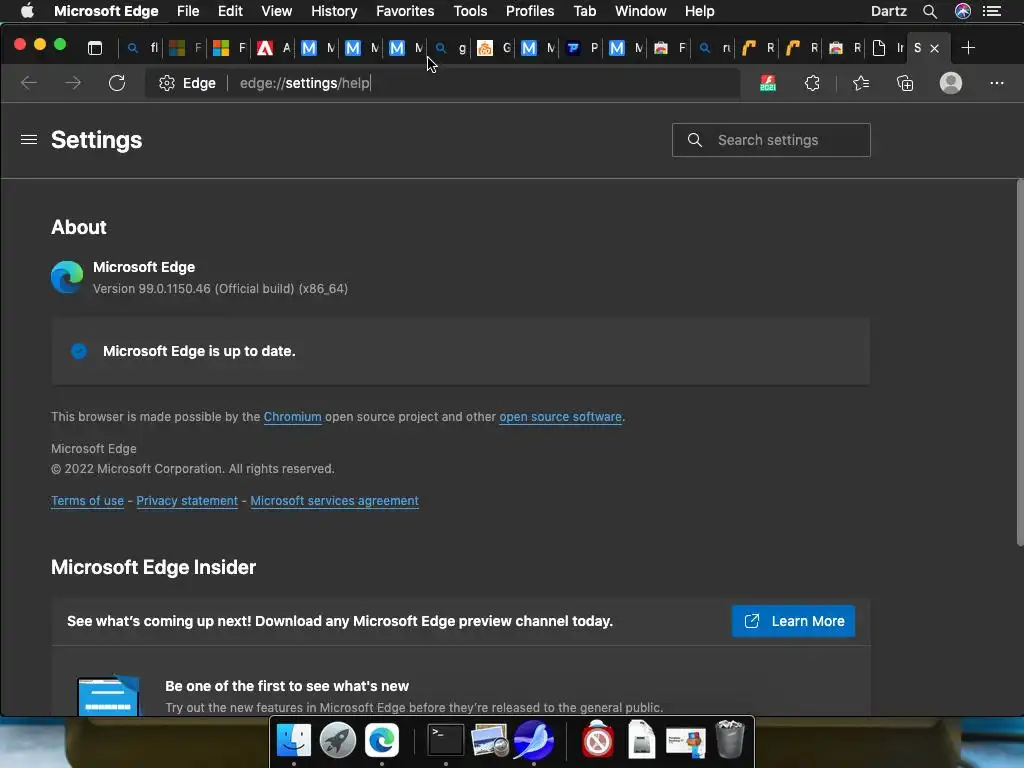Screen dimensions: 1024x768
Task: Switch to the search tab labeled fl
Action: point(143,48)
